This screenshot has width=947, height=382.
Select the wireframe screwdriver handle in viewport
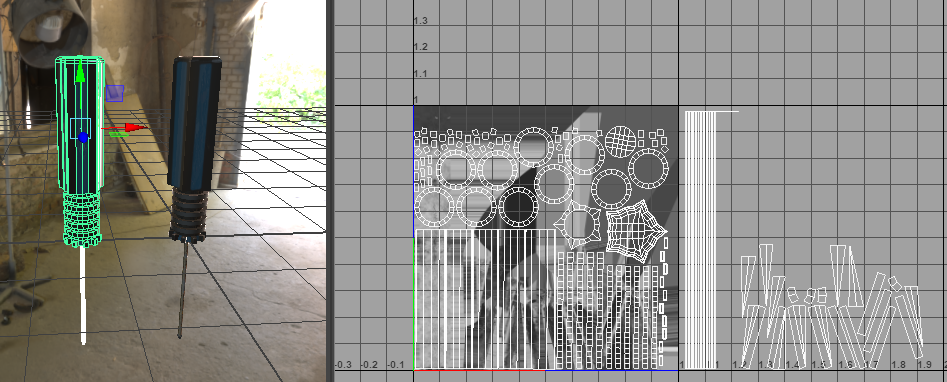click(x=79, y=124)
